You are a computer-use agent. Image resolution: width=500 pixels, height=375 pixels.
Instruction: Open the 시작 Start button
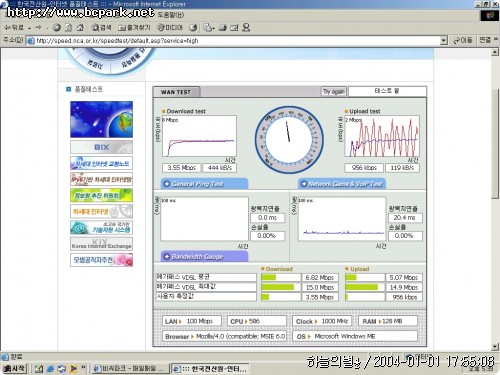click(x=14, y=368)
